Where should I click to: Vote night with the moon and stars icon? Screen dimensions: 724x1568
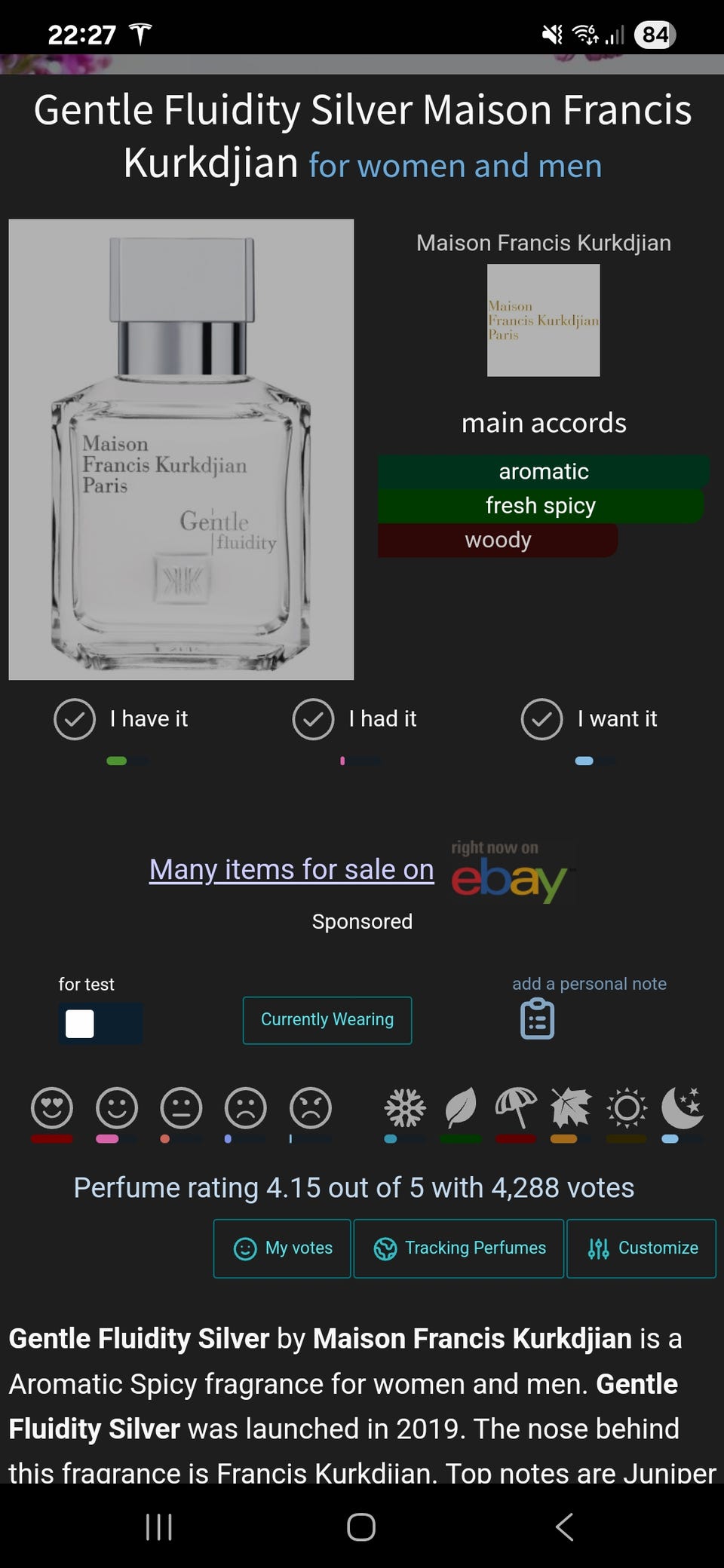tap(683, 1108)
